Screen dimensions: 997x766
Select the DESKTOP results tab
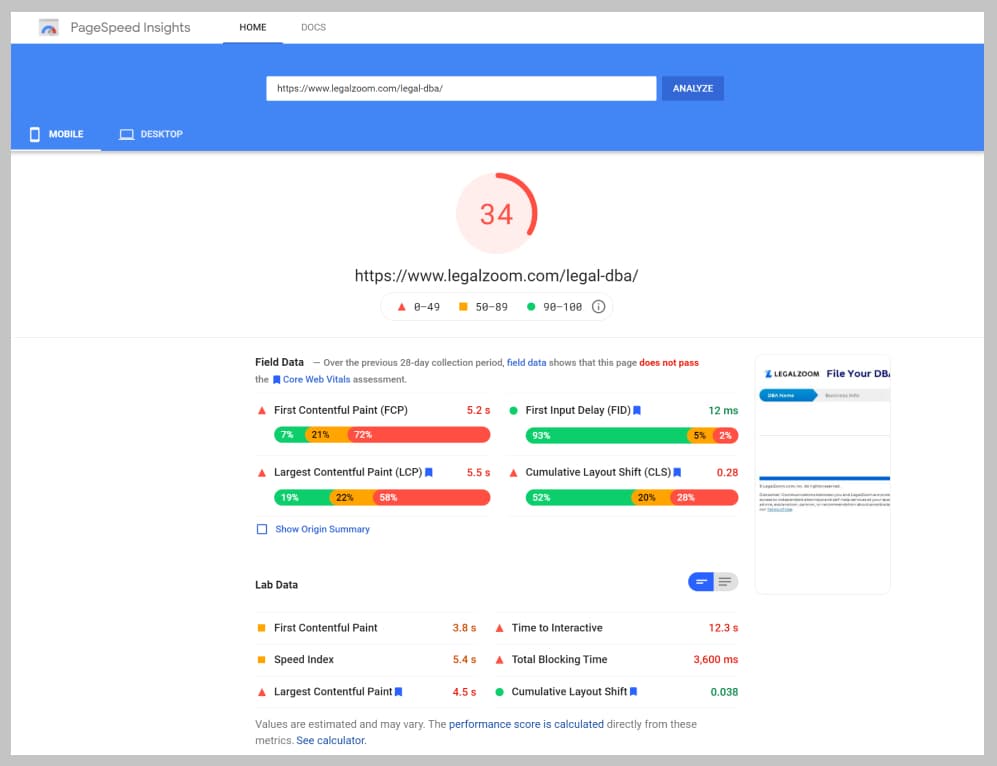151,134
